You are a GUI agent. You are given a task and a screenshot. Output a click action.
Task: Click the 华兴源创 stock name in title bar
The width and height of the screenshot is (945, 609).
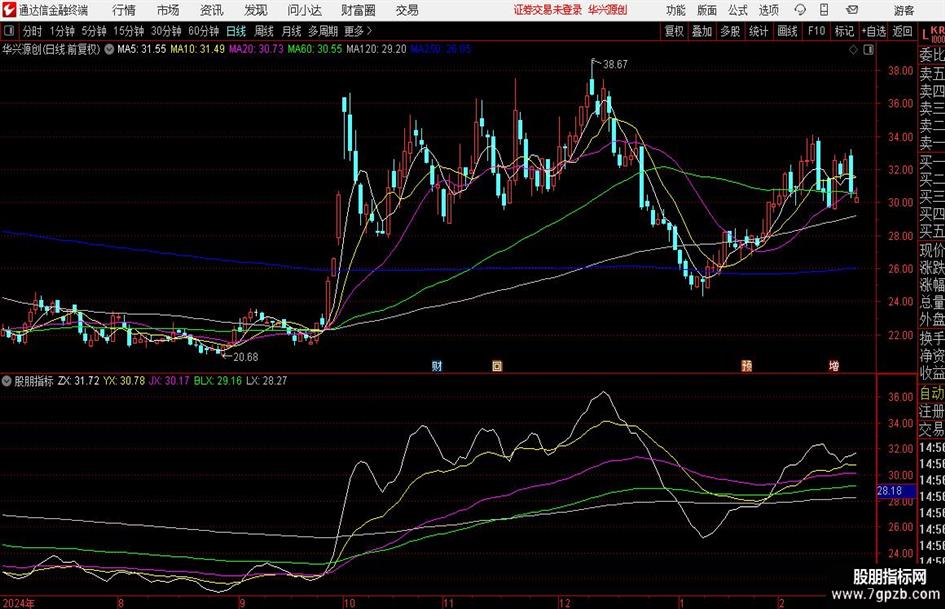point(608,10)
